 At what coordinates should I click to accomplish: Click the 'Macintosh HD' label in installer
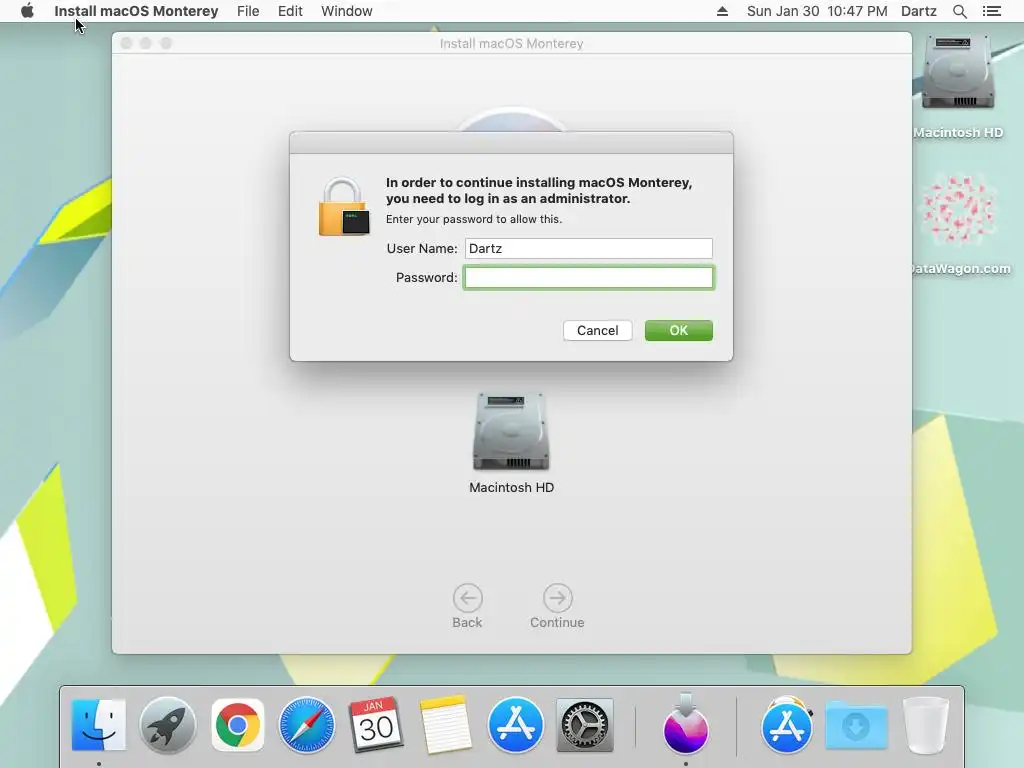[x=511, y=487]
